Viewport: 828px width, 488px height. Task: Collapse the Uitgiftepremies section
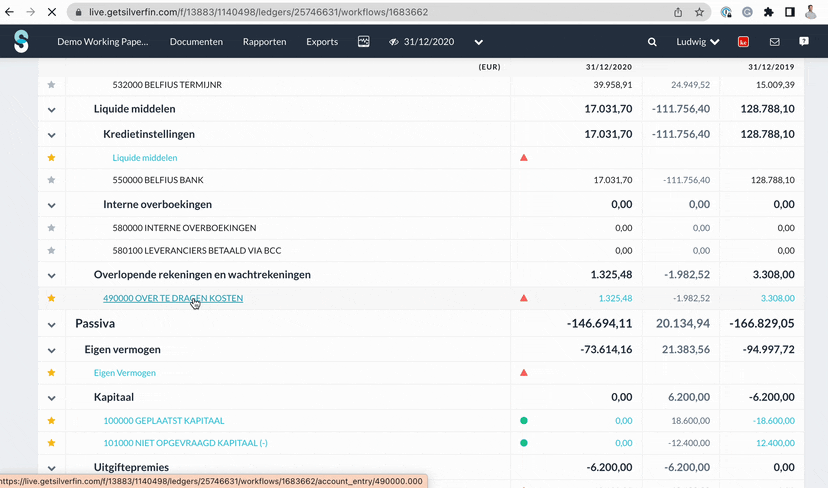coord(51,468)
